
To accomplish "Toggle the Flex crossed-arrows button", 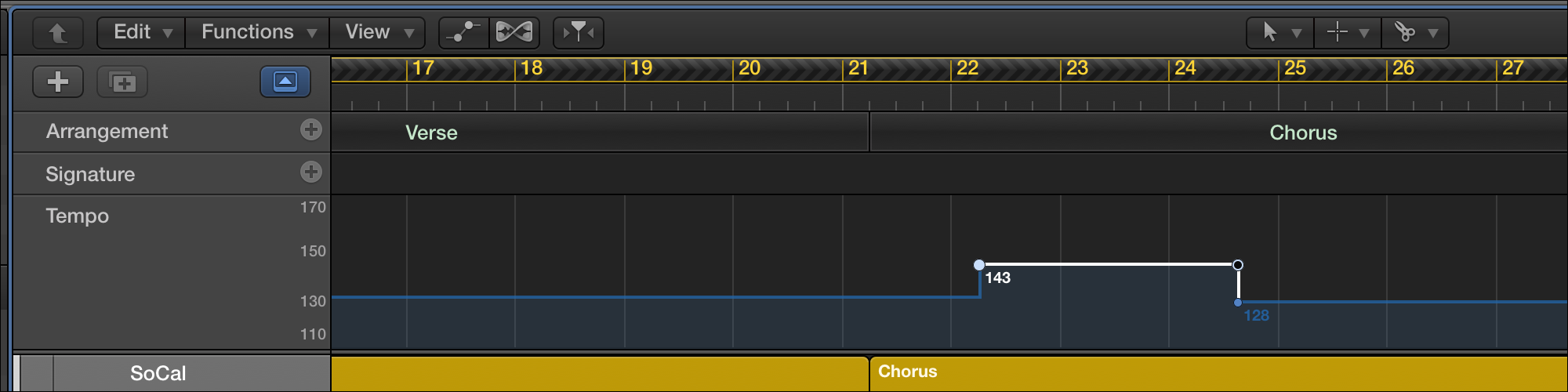I will coord(514,32).
